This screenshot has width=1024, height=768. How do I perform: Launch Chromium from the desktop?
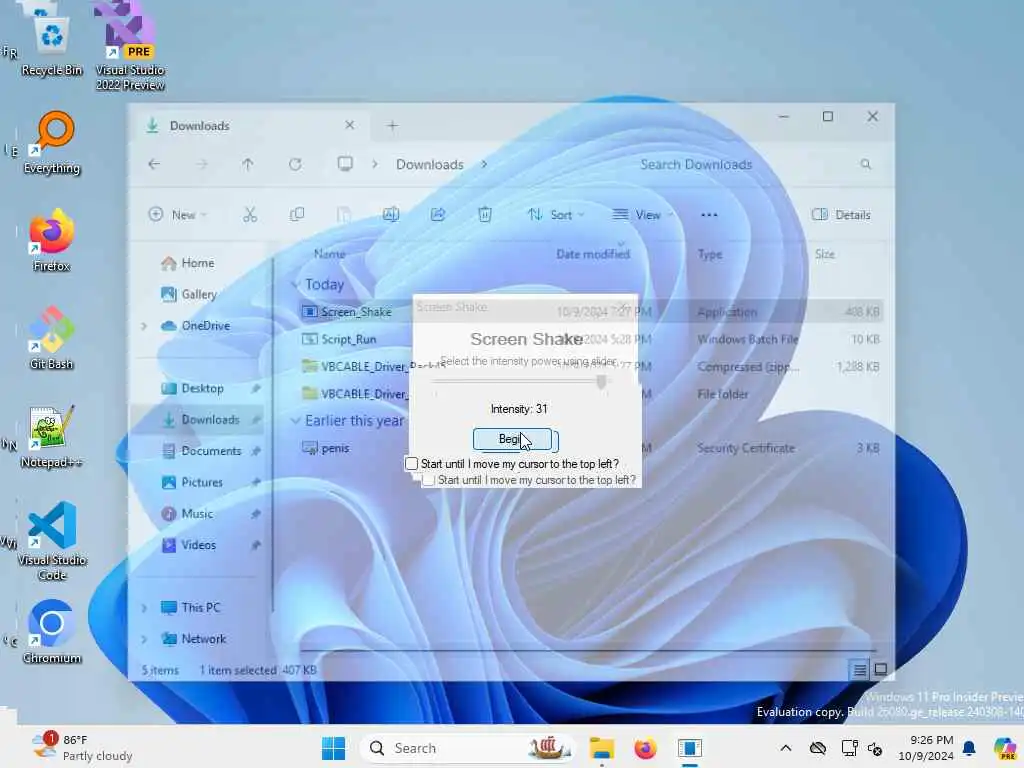[x=52, y=632]
